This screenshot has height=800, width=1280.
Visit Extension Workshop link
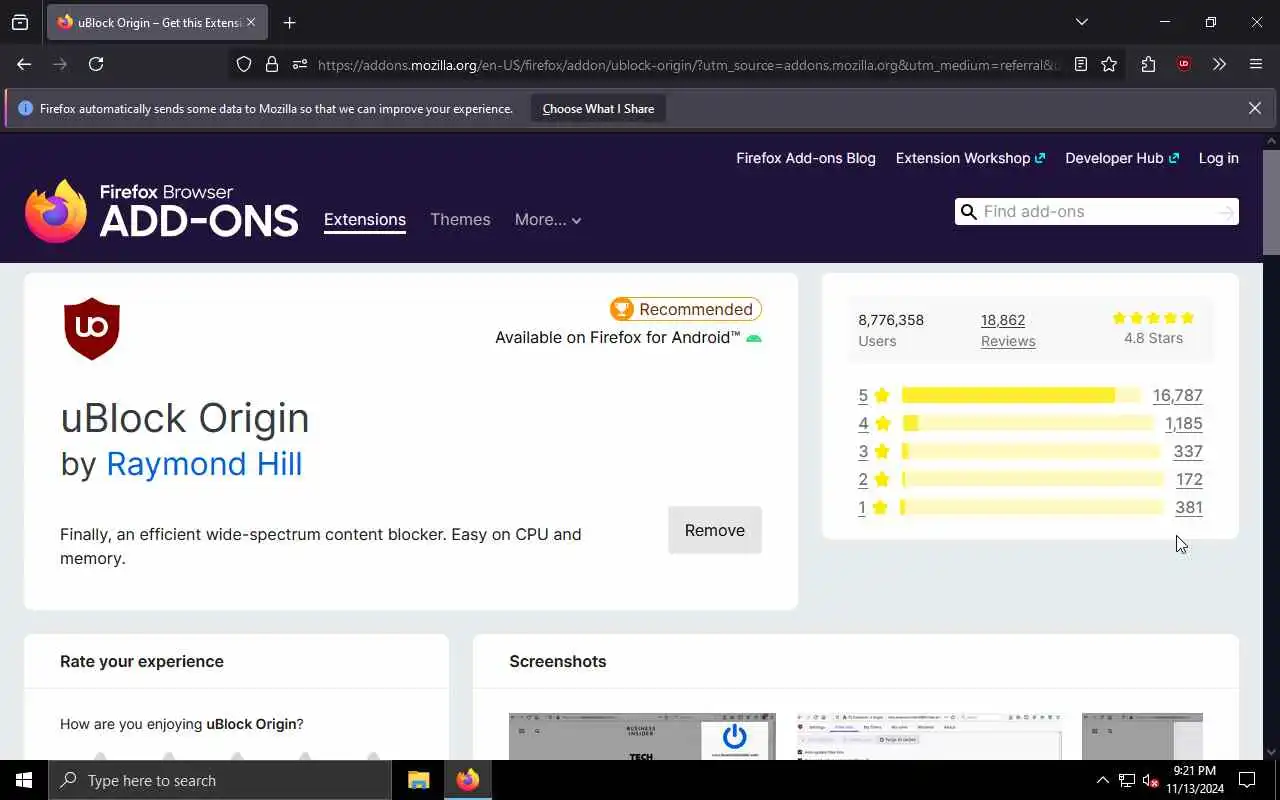click(970, 158)
